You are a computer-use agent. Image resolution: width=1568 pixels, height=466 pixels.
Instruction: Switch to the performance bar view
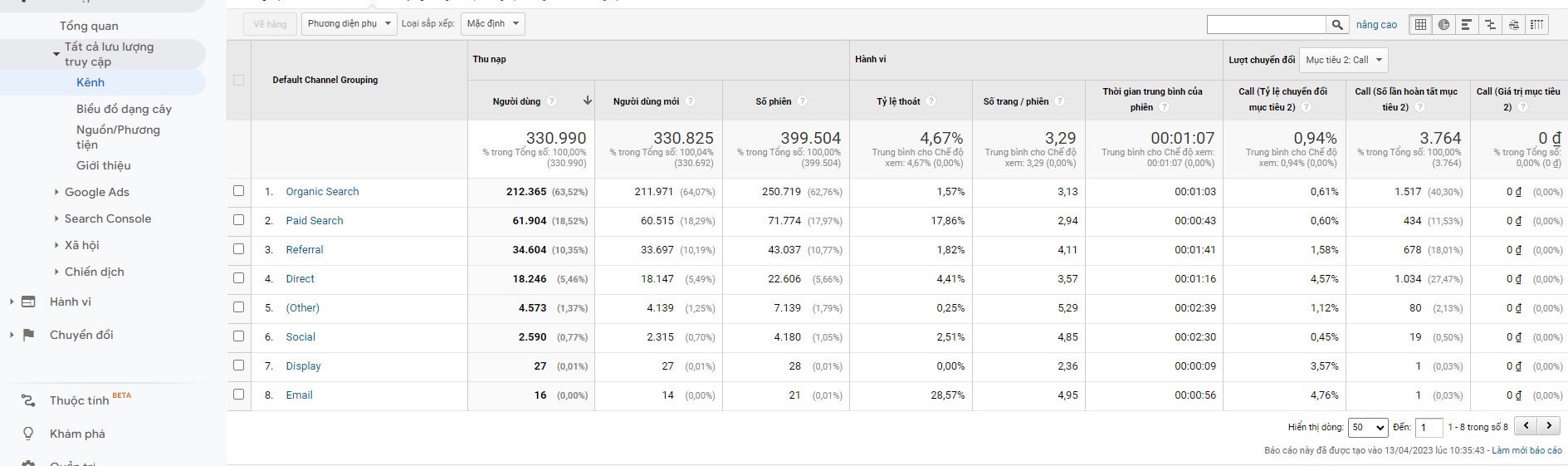click(1467, 25)
